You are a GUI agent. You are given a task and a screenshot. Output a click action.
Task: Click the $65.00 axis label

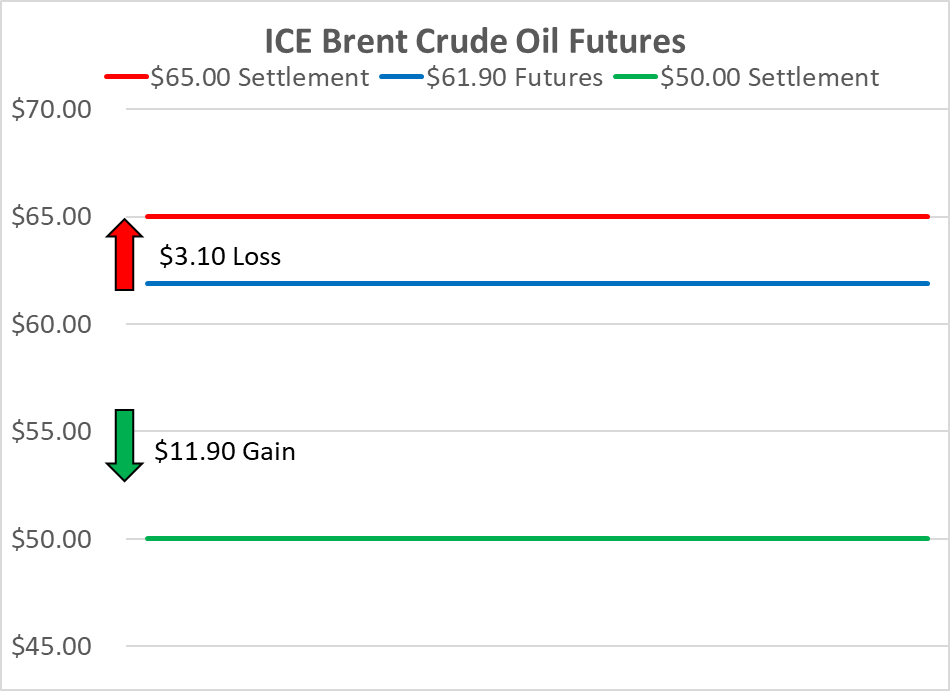[52, 216]
